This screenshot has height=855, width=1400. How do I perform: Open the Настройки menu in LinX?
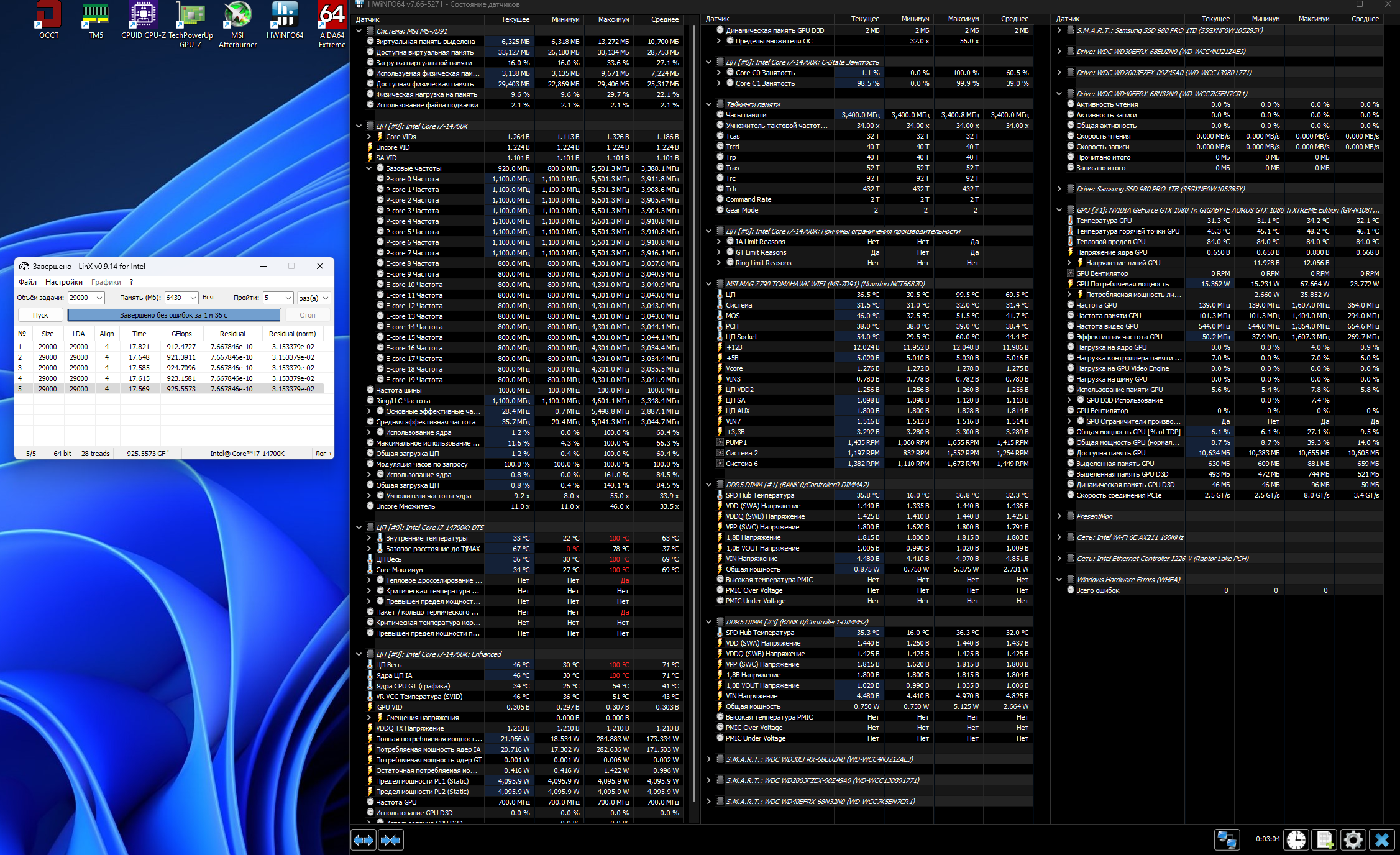click(63, 282)
